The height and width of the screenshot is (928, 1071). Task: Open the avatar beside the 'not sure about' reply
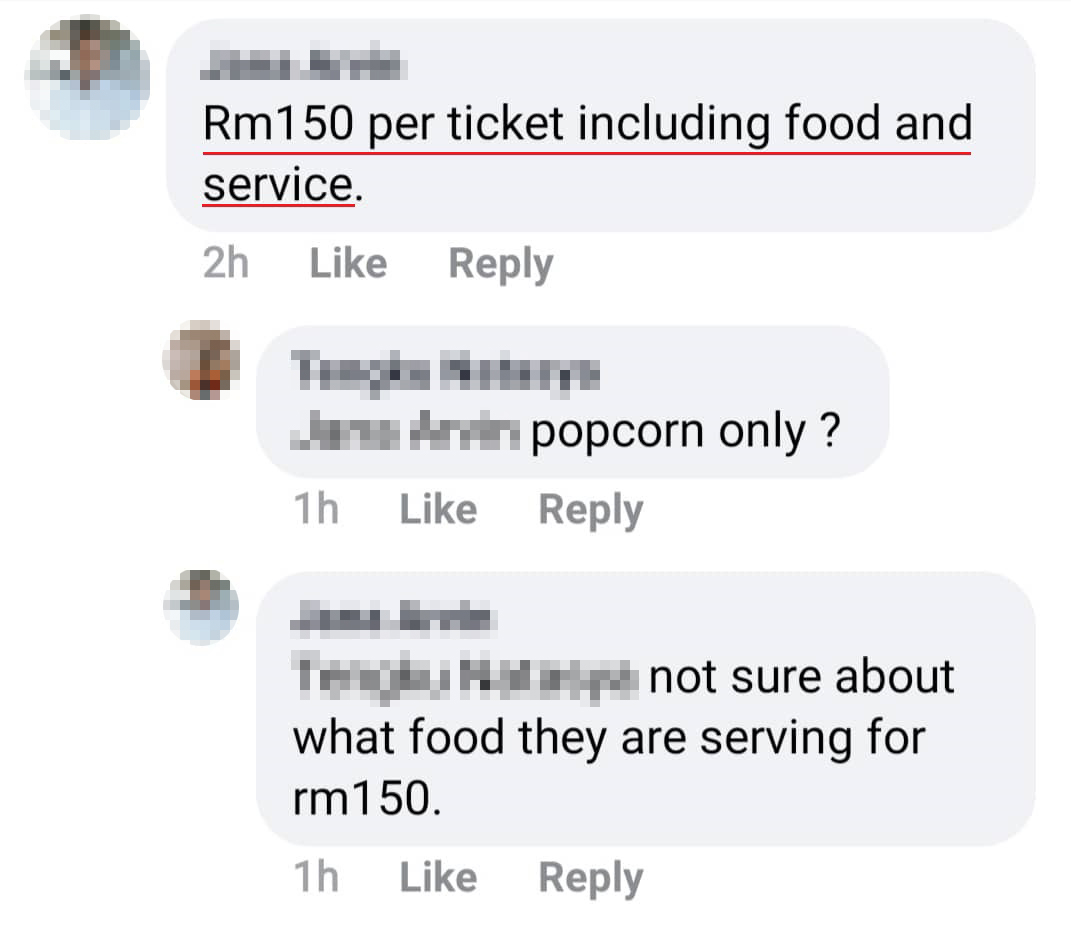pos(201,607)
